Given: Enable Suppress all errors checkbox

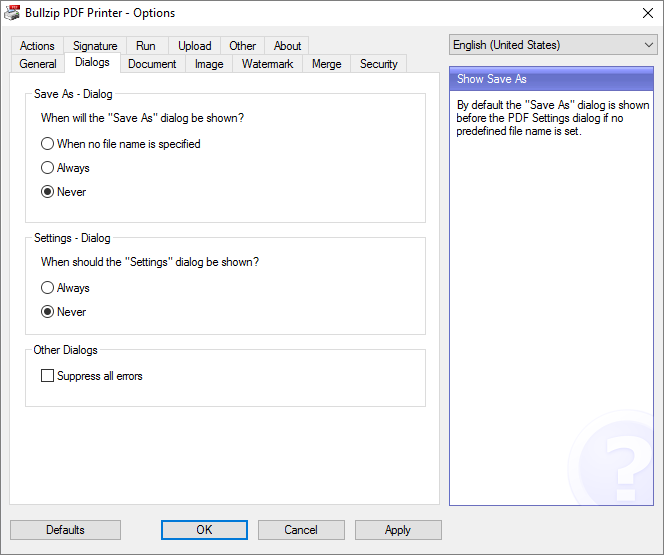Looking at the screenshot, I should [91, 376].
